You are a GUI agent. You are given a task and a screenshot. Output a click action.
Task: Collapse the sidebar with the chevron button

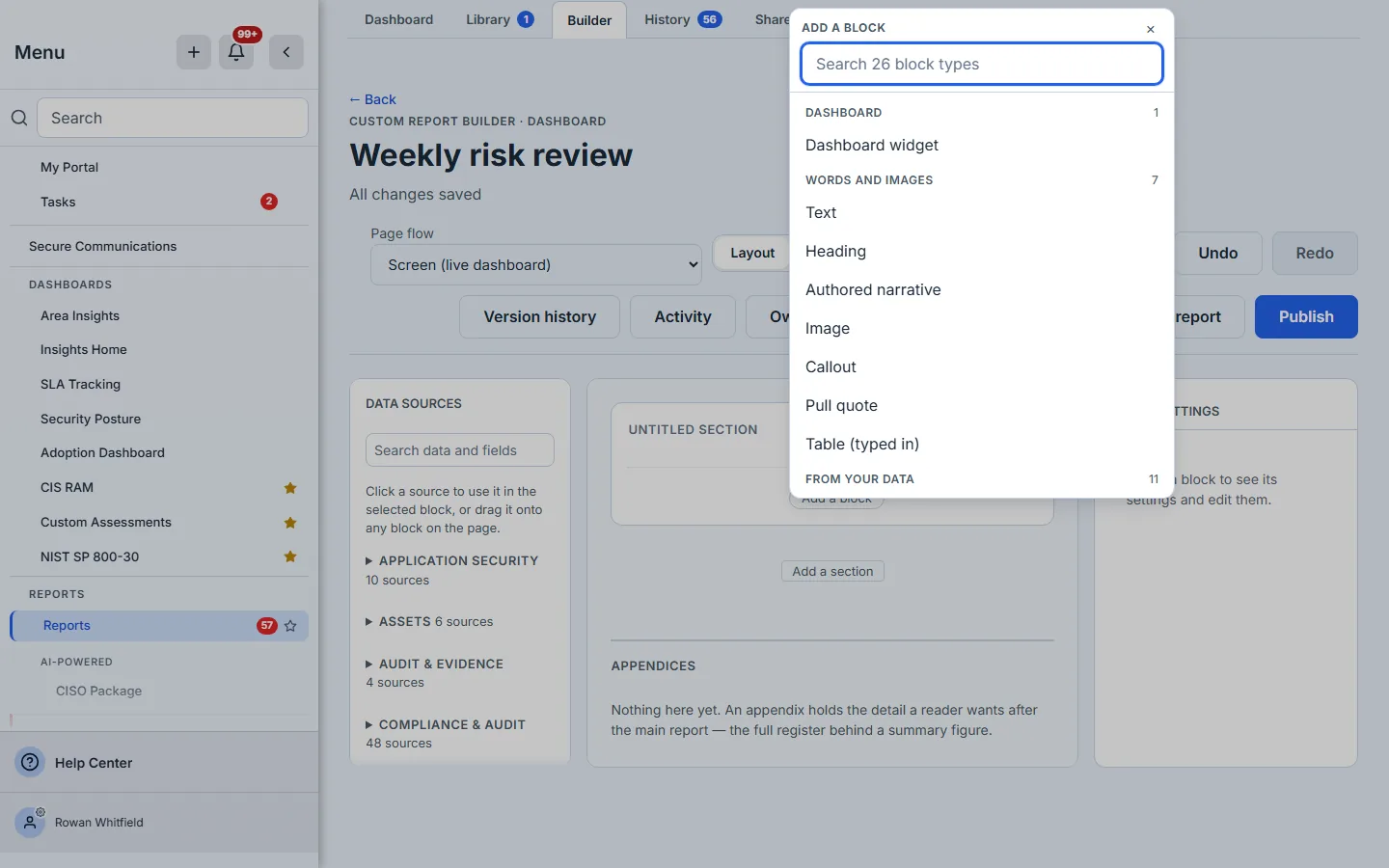(286, 52)
